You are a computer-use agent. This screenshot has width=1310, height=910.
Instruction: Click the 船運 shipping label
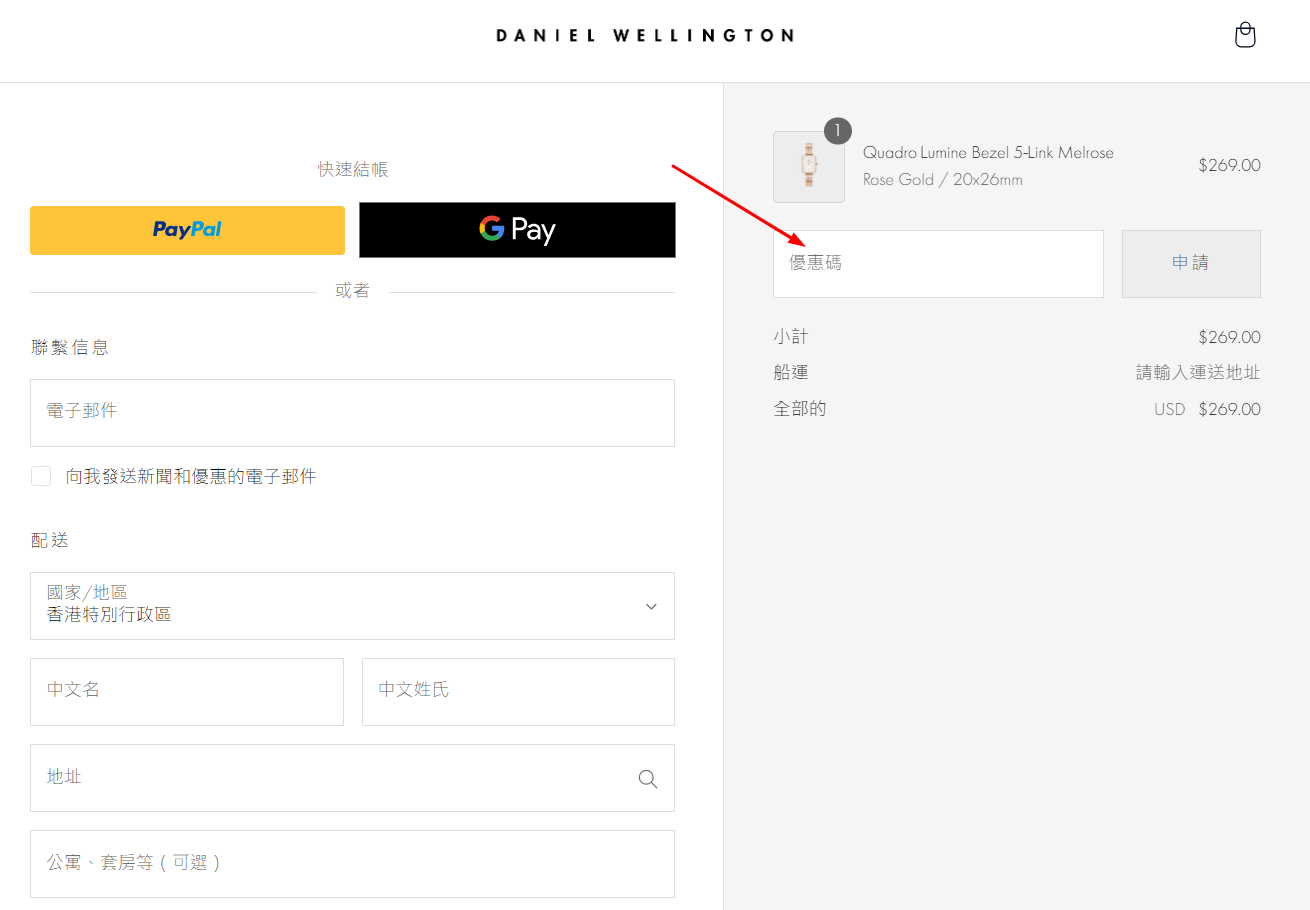click(790, 373)
